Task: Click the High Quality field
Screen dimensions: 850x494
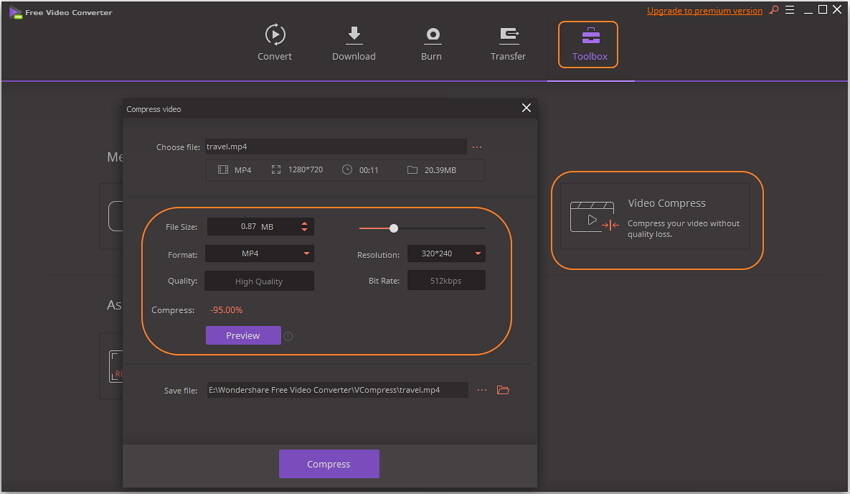Action: (x=259, y=281)
